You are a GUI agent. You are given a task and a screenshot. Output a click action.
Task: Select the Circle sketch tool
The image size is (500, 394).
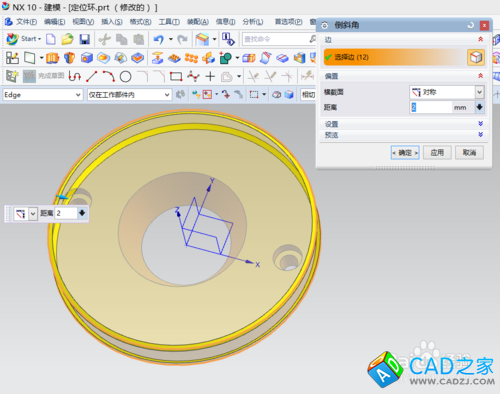coord(126,77)
